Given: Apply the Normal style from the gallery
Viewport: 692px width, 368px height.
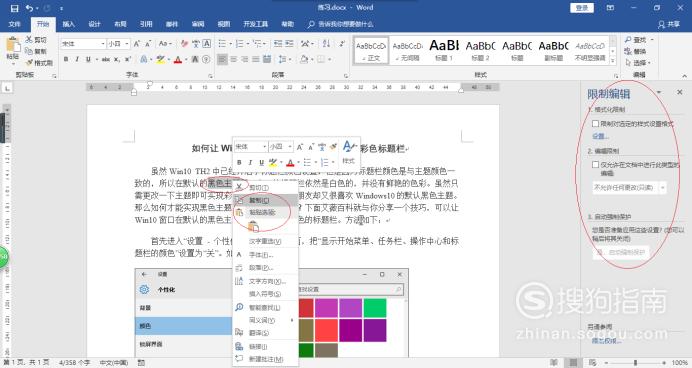Looking at the screenshot, I should point(371,50).
